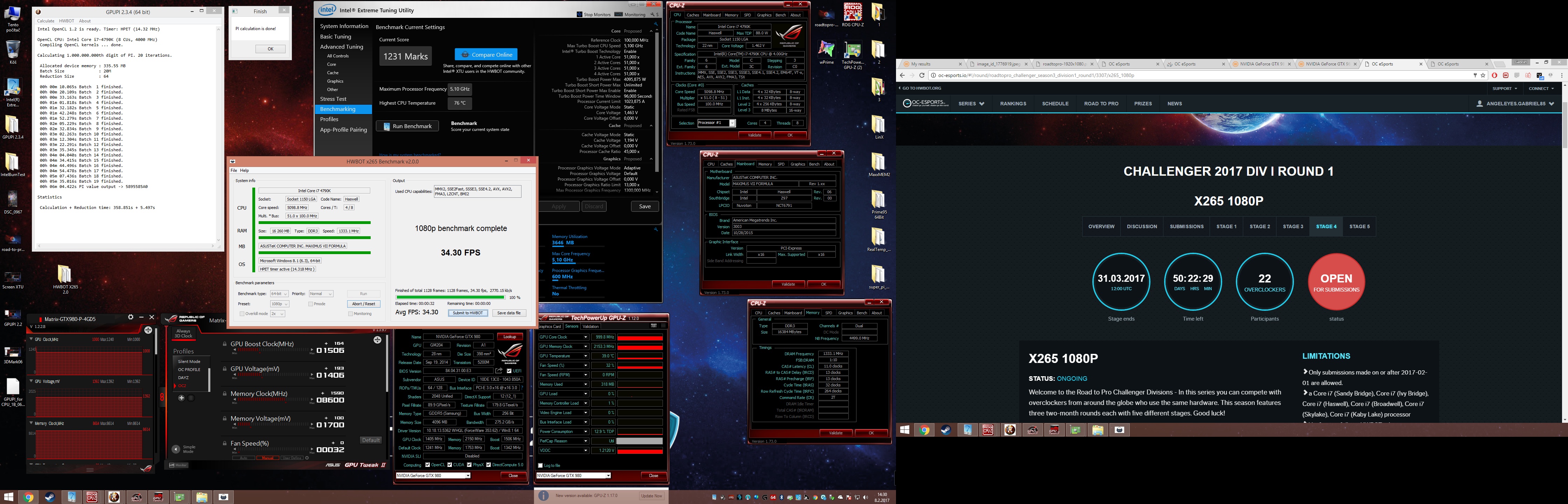Open Steam from the left taskbar
The image size is (1568, 504).
pos(50,497)
